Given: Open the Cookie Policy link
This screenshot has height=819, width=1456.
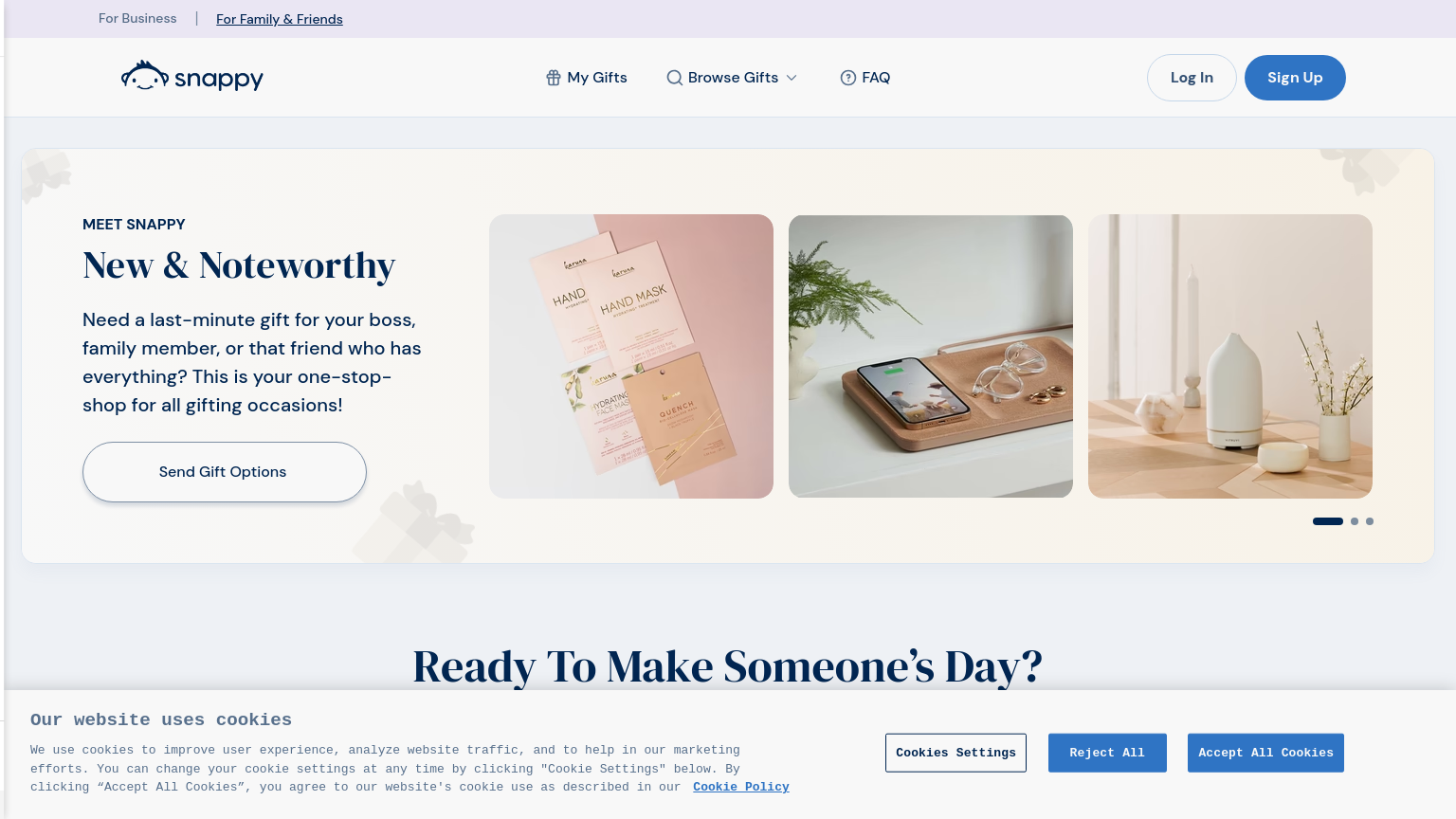Looking at the screenshot, I should 741,787.
